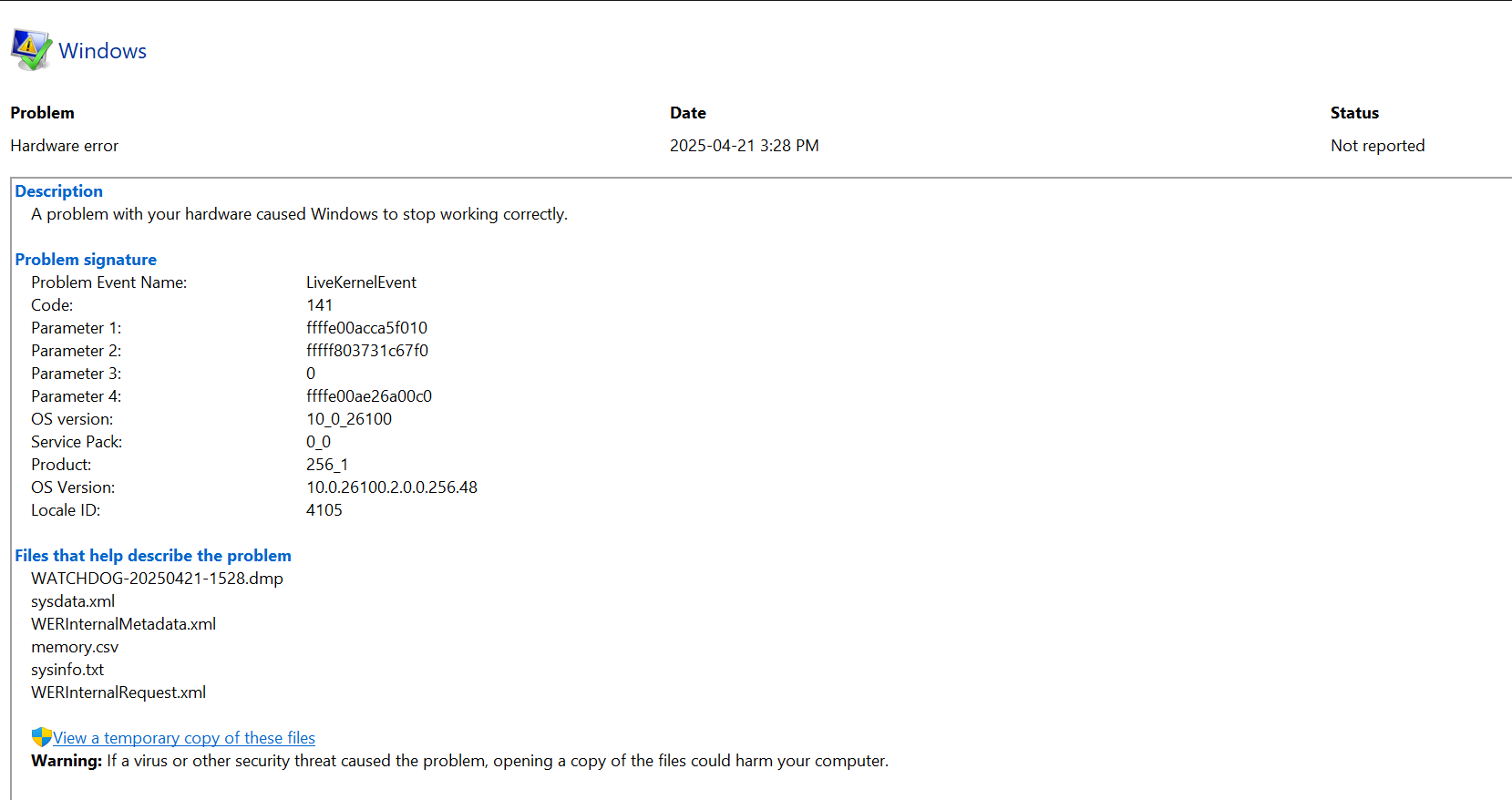
Task: Click the Not reported status text
Action: click(x=1377, y=146)
